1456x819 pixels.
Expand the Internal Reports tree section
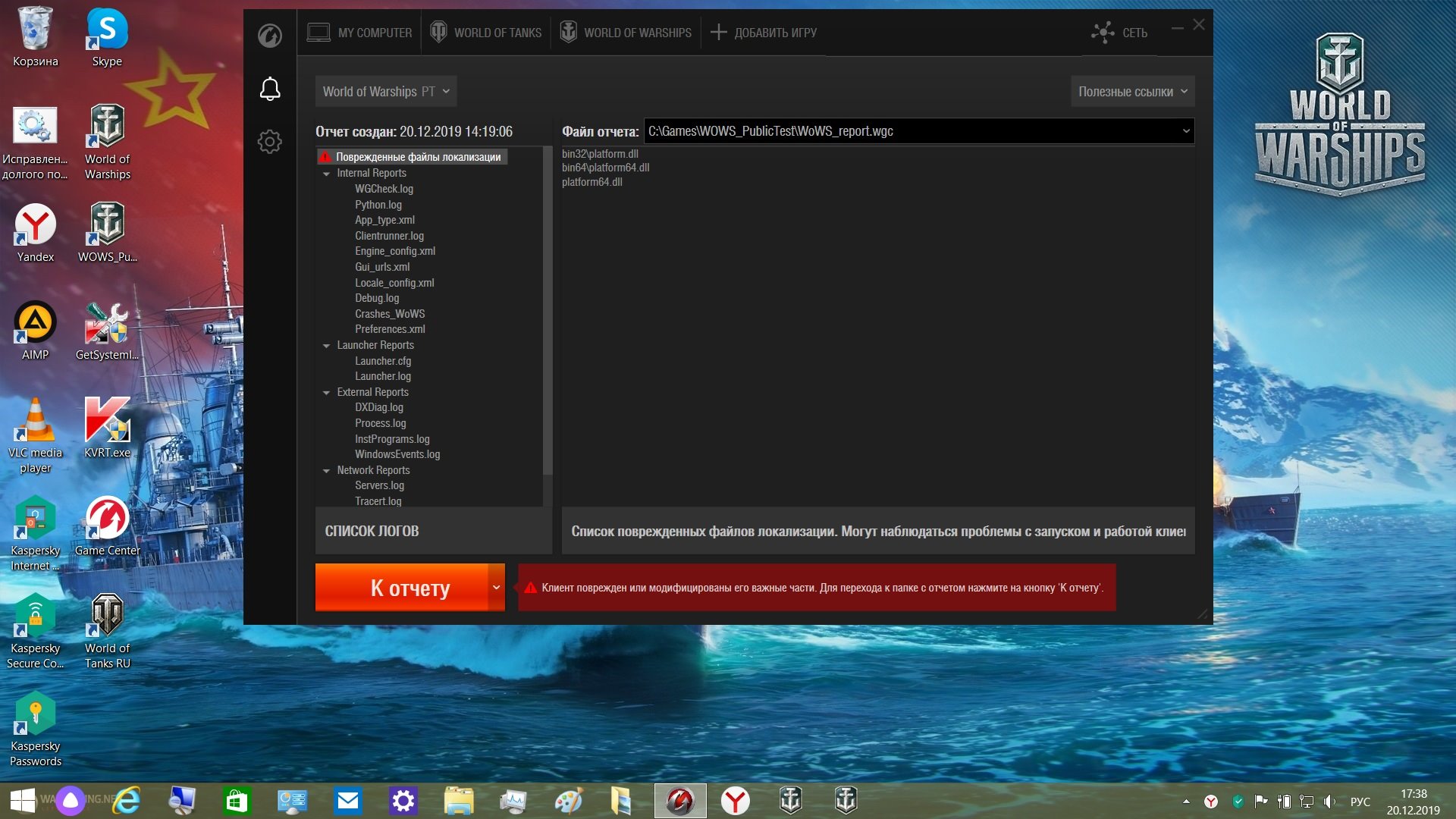327,173
